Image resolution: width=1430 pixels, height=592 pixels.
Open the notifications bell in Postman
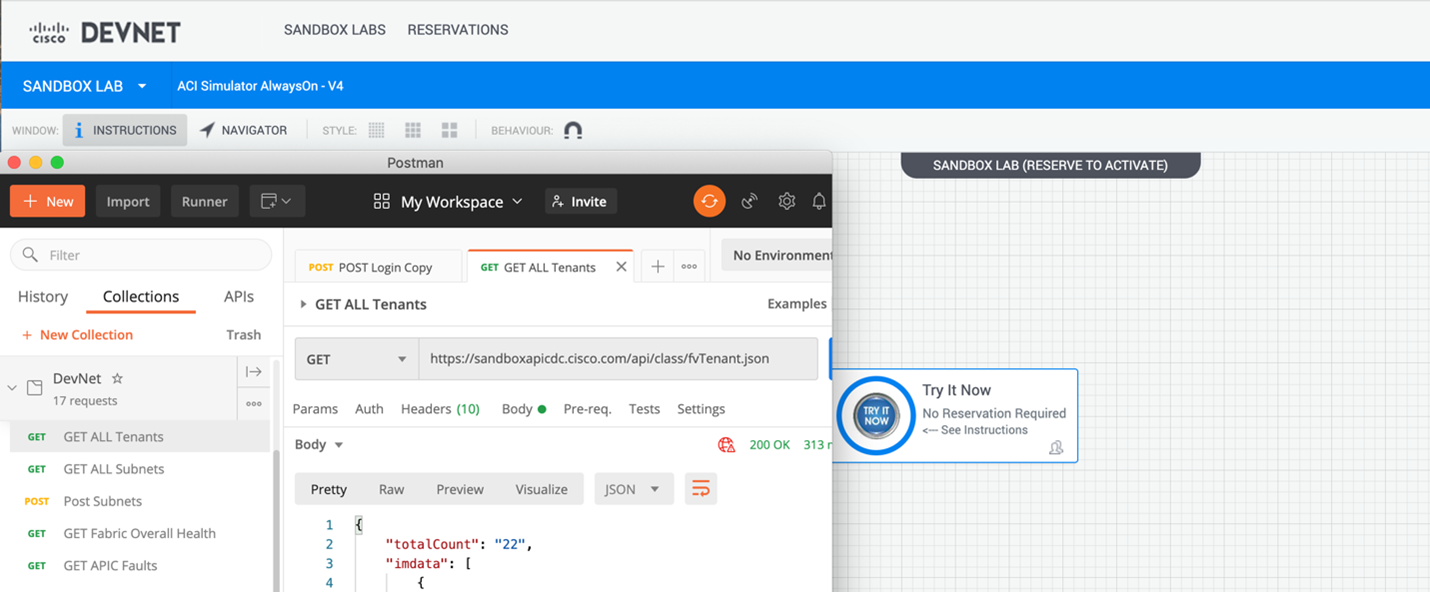[819, 200]
